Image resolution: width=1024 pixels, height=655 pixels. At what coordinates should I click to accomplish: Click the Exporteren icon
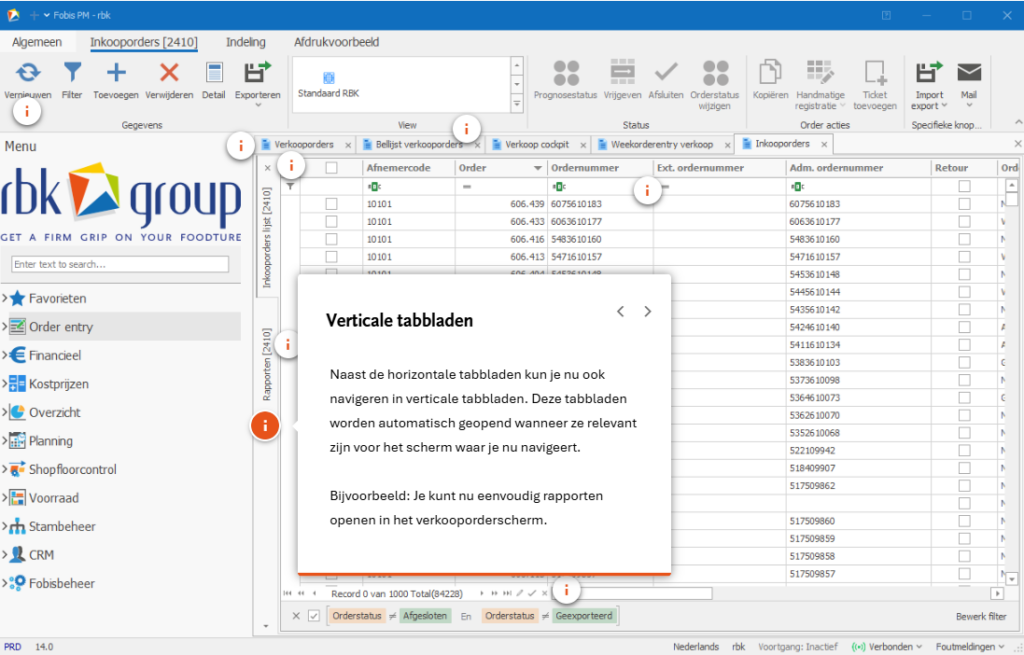coord(258,72)
